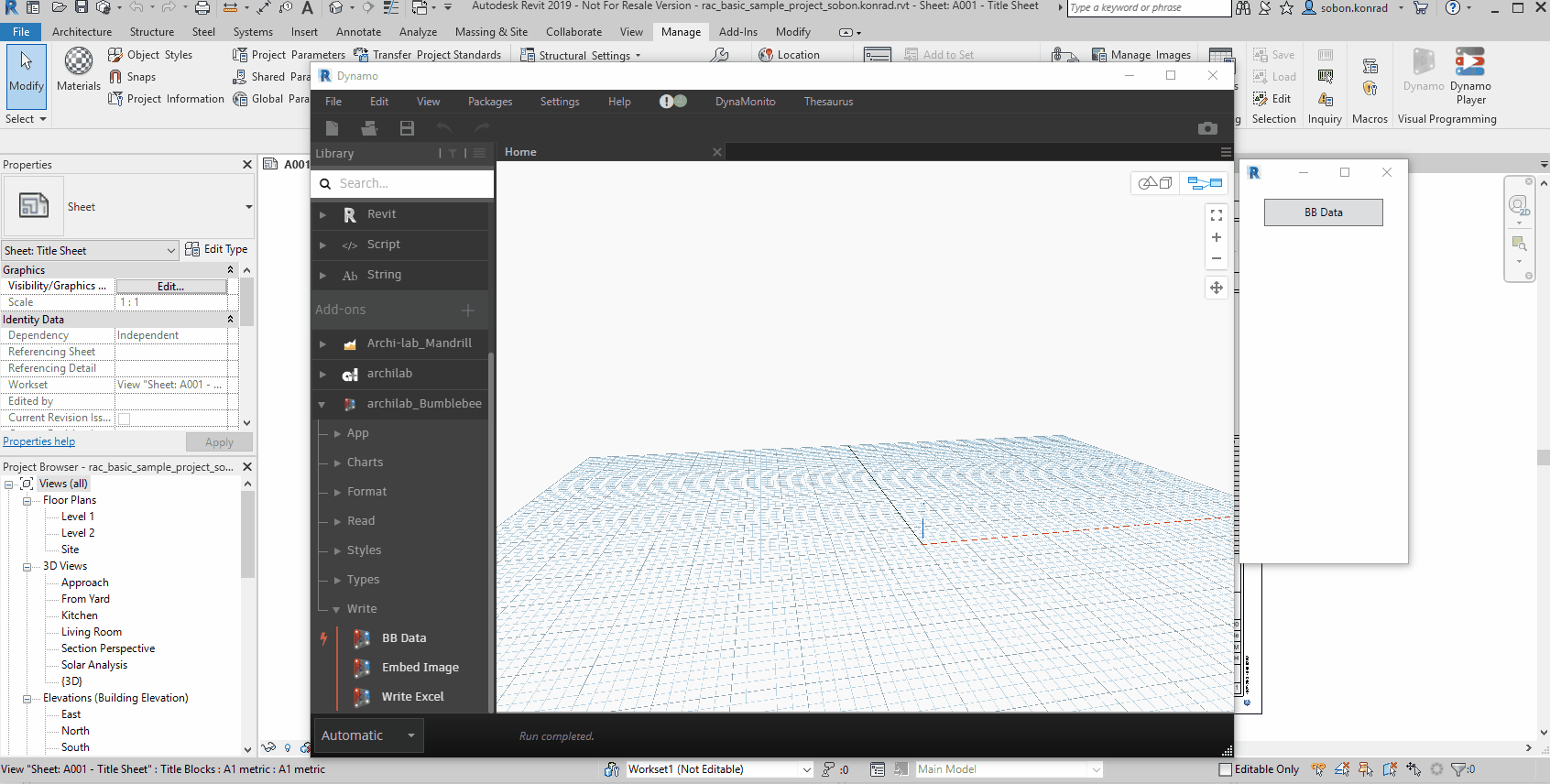Click the library filter funnel icon

(453, 153)
